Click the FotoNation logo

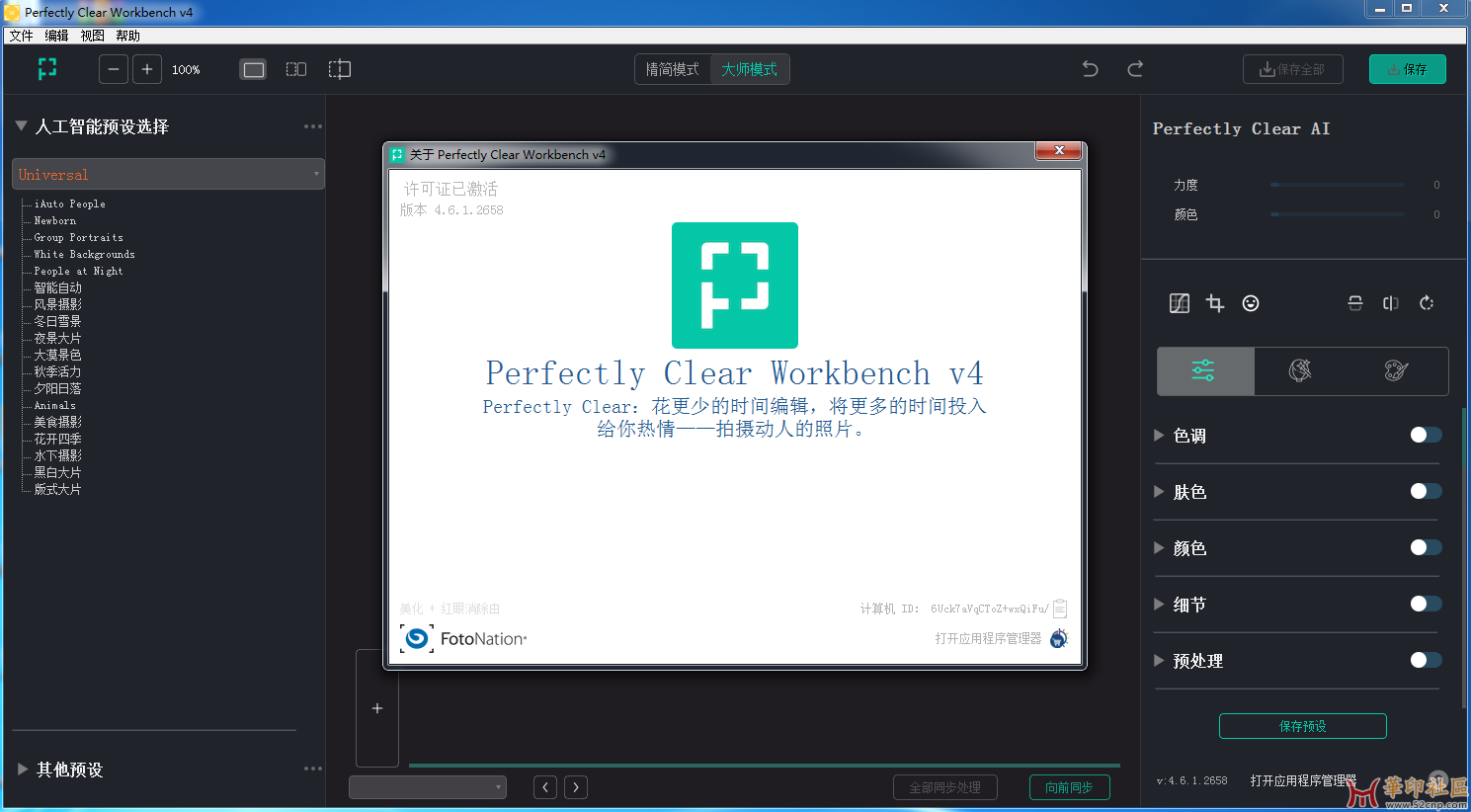coord(463,639)
